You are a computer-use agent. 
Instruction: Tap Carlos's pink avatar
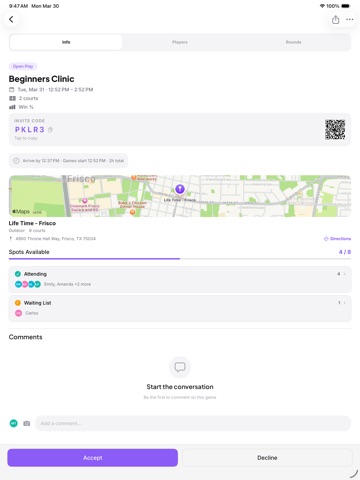pyautogui.click(x=18, y=313)
